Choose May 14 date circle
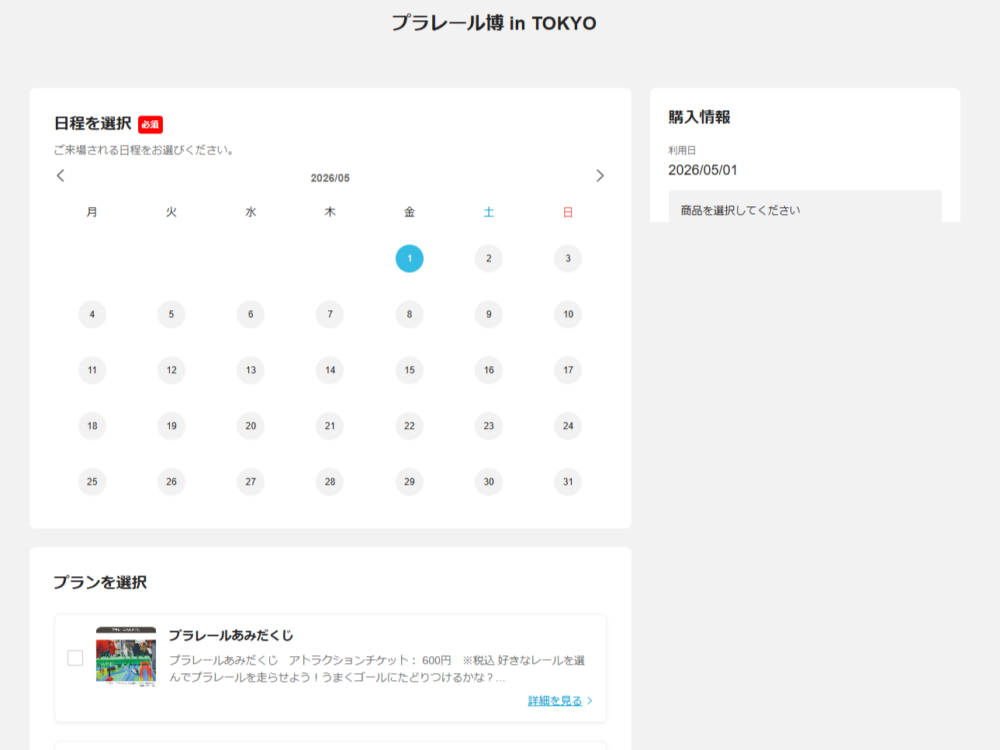 [x=330, y=370]
